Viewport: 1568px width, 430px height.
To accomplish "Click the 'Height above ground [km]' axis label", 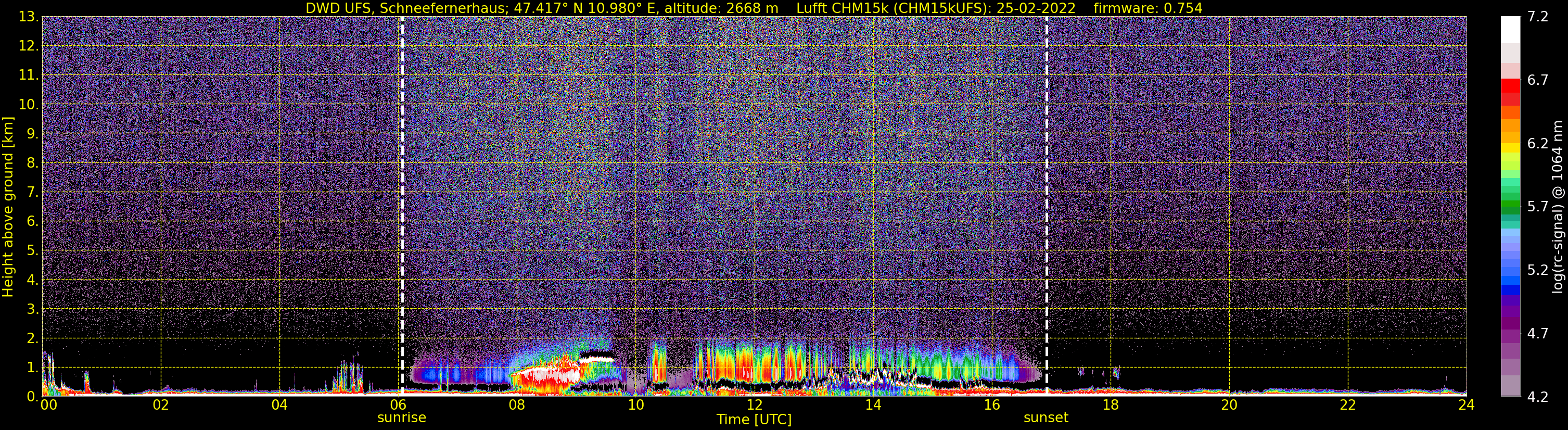I will click(8, 207).
